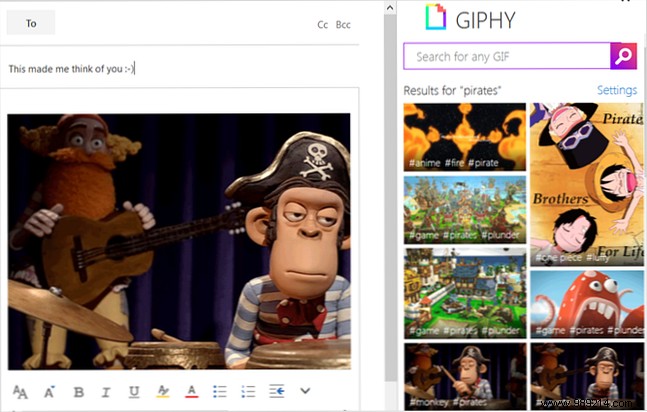Show the Cc field
647x412 pixels.
pos(323,24)
